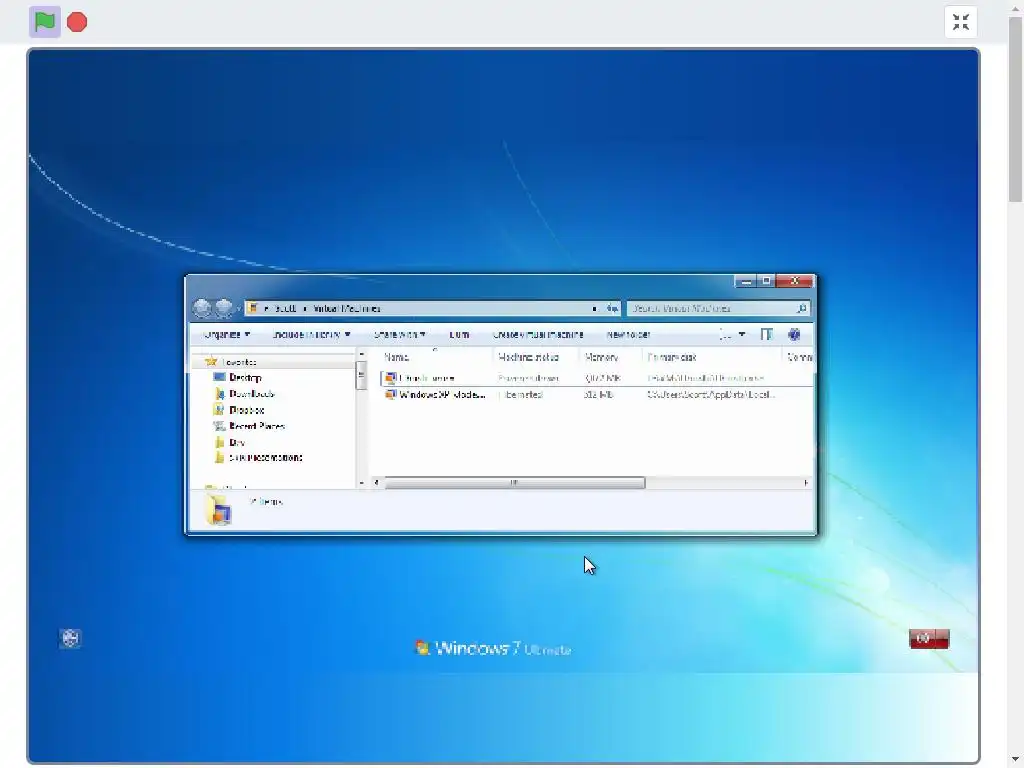Open the Organize dropdown menu

tap(227, 334)
